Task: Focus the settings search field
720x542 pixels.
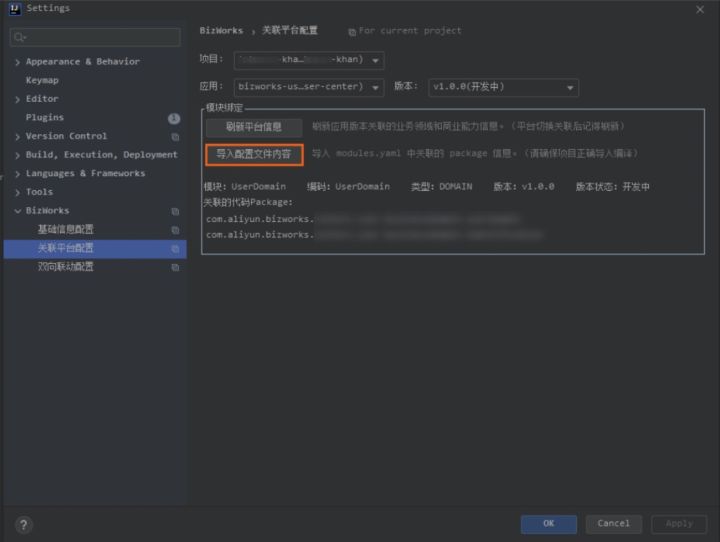Action: coord(95,37)
